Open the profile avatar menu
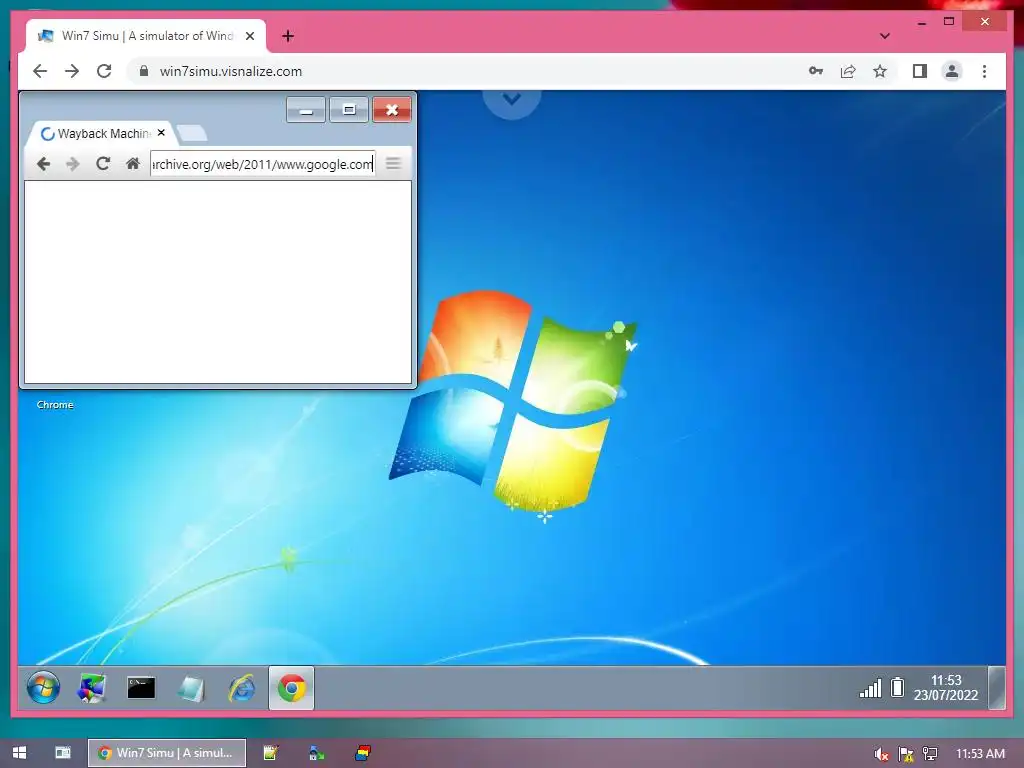Screen dimensions: 1024x768 (x=952, y=71)
